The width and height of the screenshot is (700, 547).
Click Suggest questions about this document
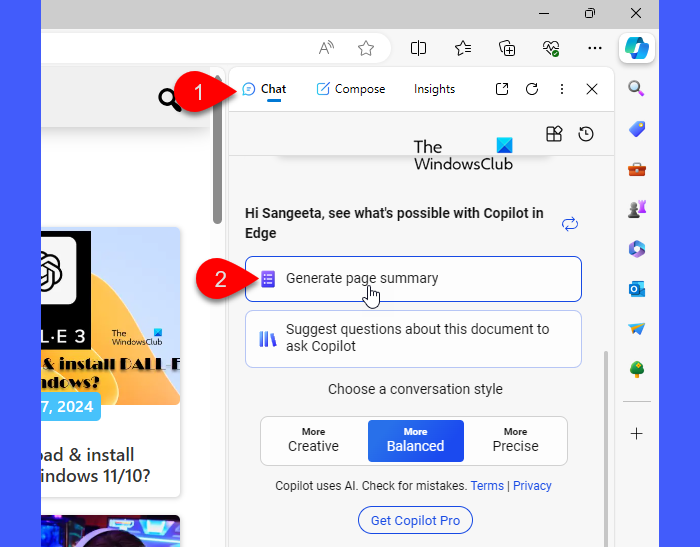(413, 338)
